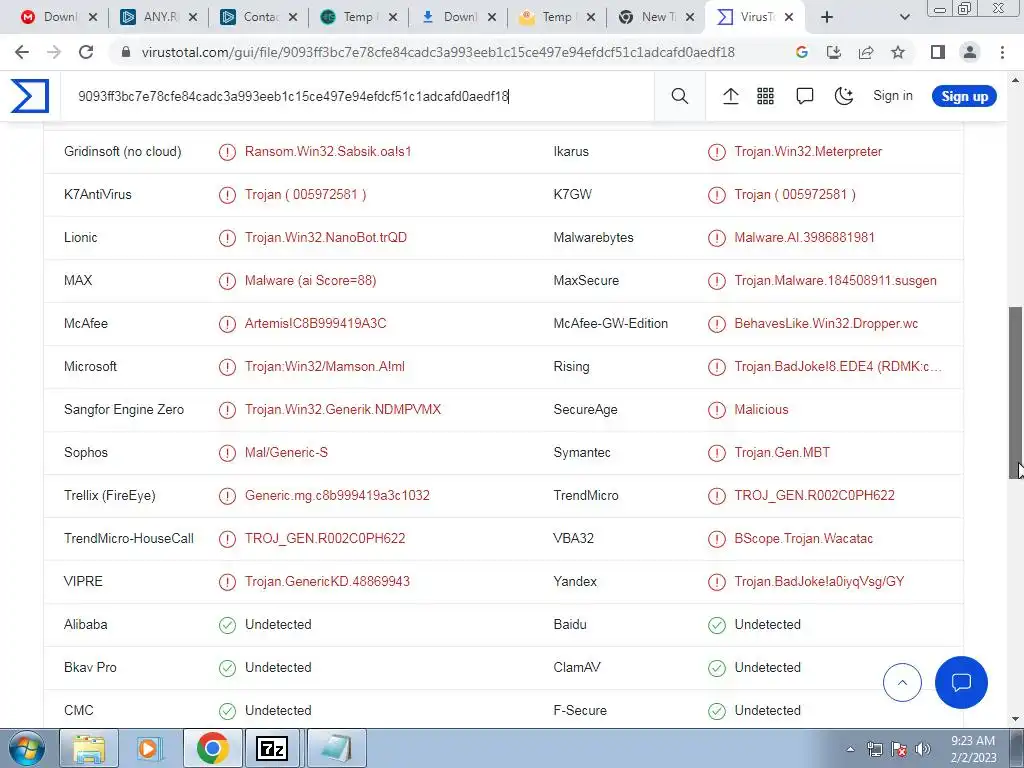Click Mal/Generic-S detection text
This screenshot has height=768, width=1024.
tap(286, 453)
